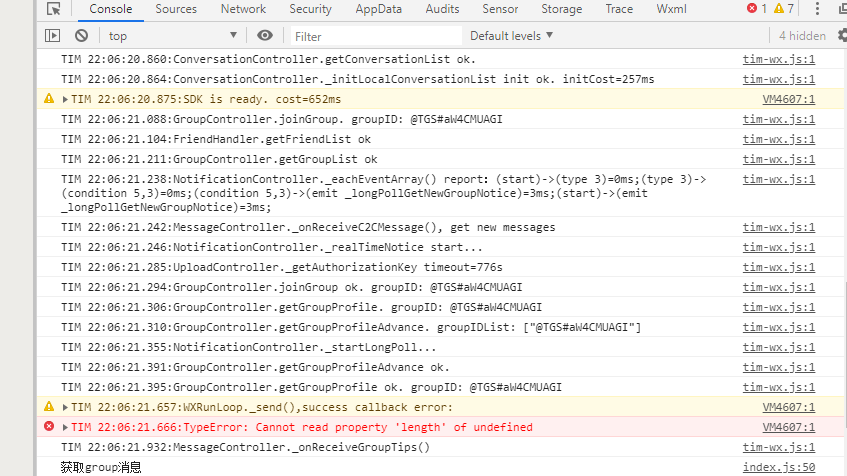Open tim-wx.js:1 link for getGroupList ok
Screen dimensions: 847x476
[778, 159]
